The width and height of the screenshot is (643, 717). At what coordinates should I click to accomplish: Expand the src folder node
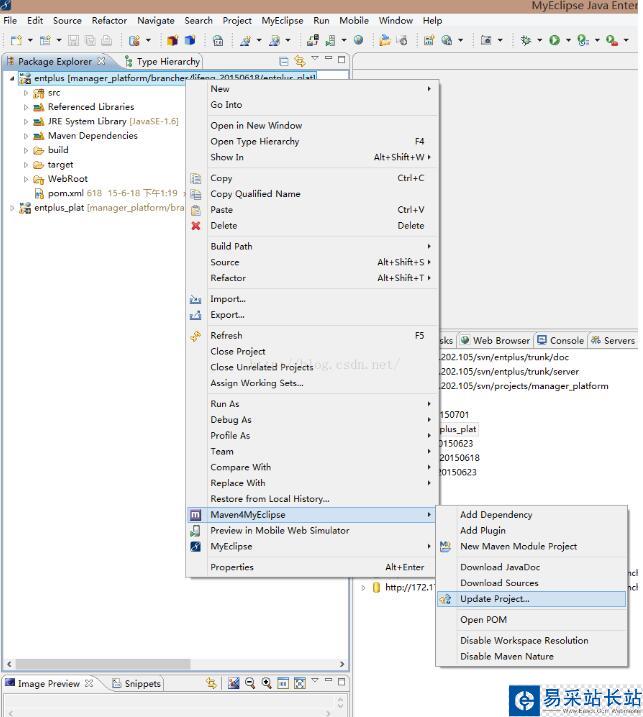[x=26, y=93]
